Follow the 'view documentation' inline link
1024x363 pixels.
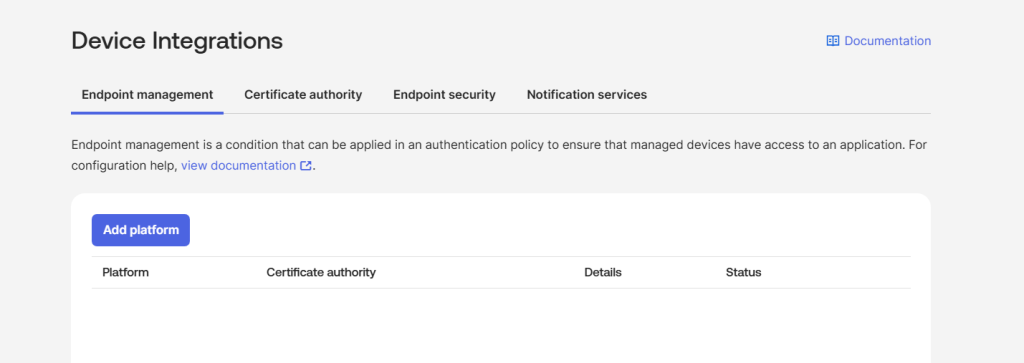238,166
